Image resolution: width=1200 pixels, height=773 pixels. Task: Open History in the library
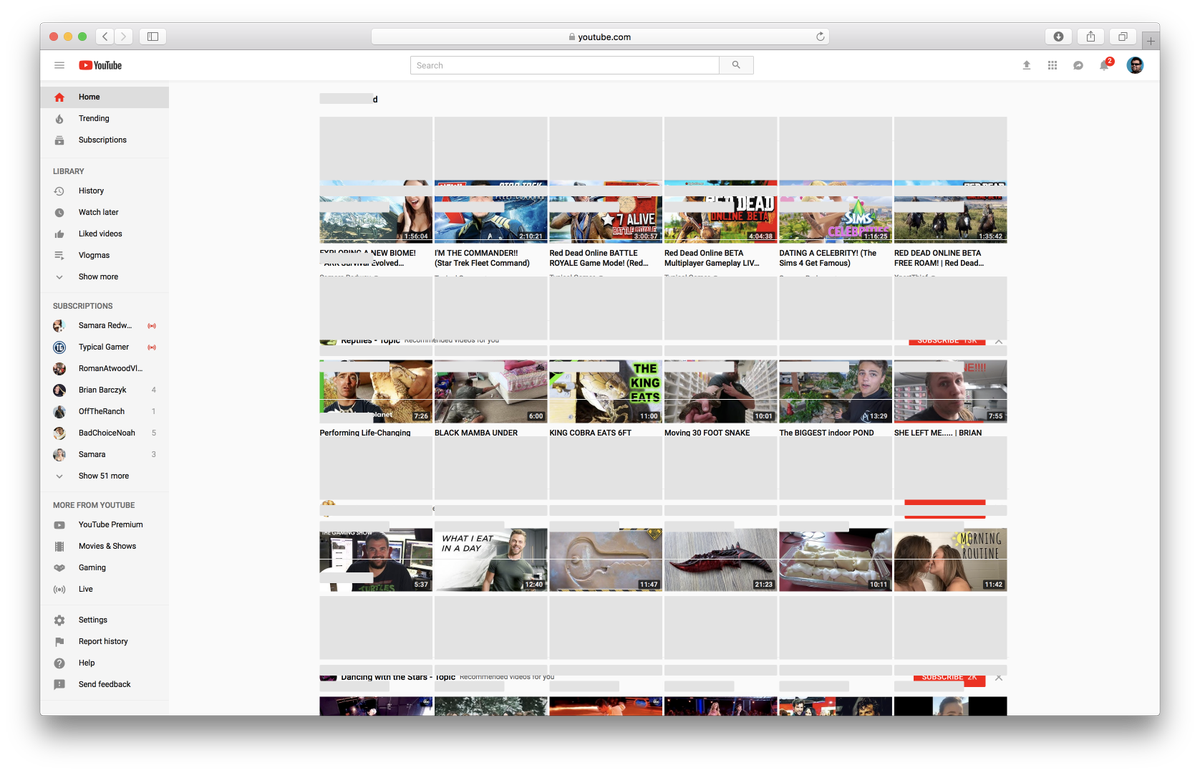point(104,191)
